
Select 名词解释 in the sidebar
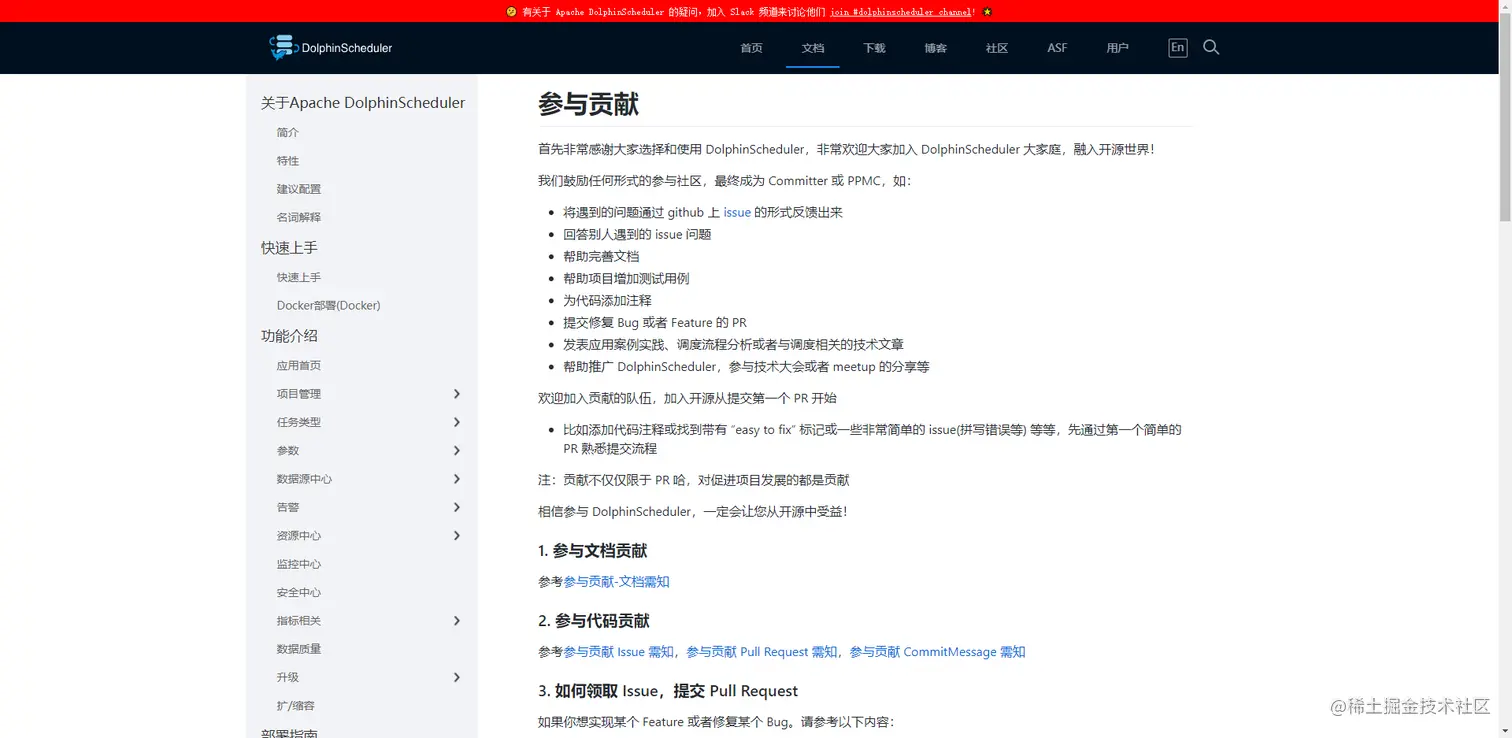[299, 217]
